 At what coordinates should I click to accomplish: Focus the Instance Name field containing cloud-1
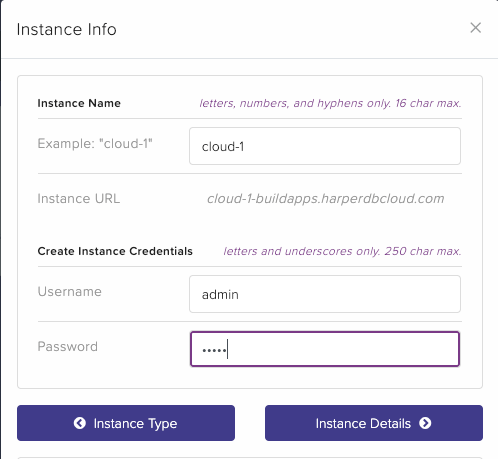[325, 146]
